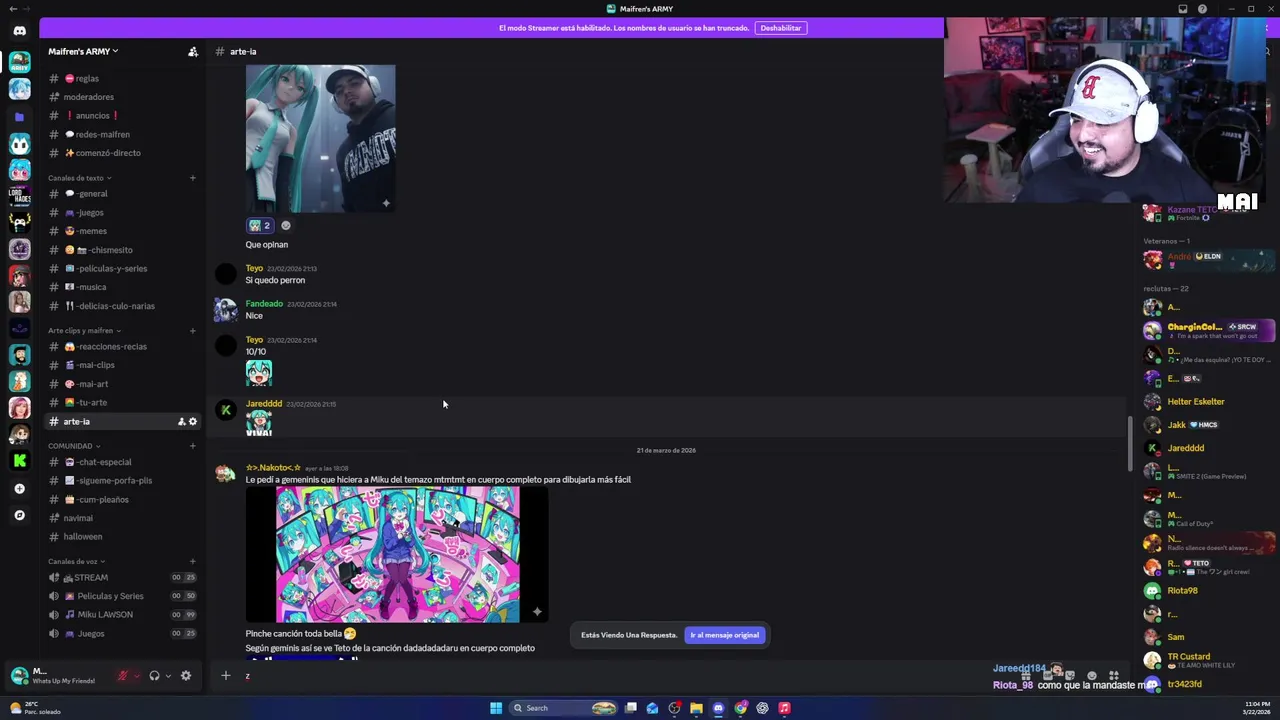Image resolution: width=1280 pixels, height=720 pixels.
Task: Create channel in Arte clips y maifren category
Action: (x=193, y=331)
